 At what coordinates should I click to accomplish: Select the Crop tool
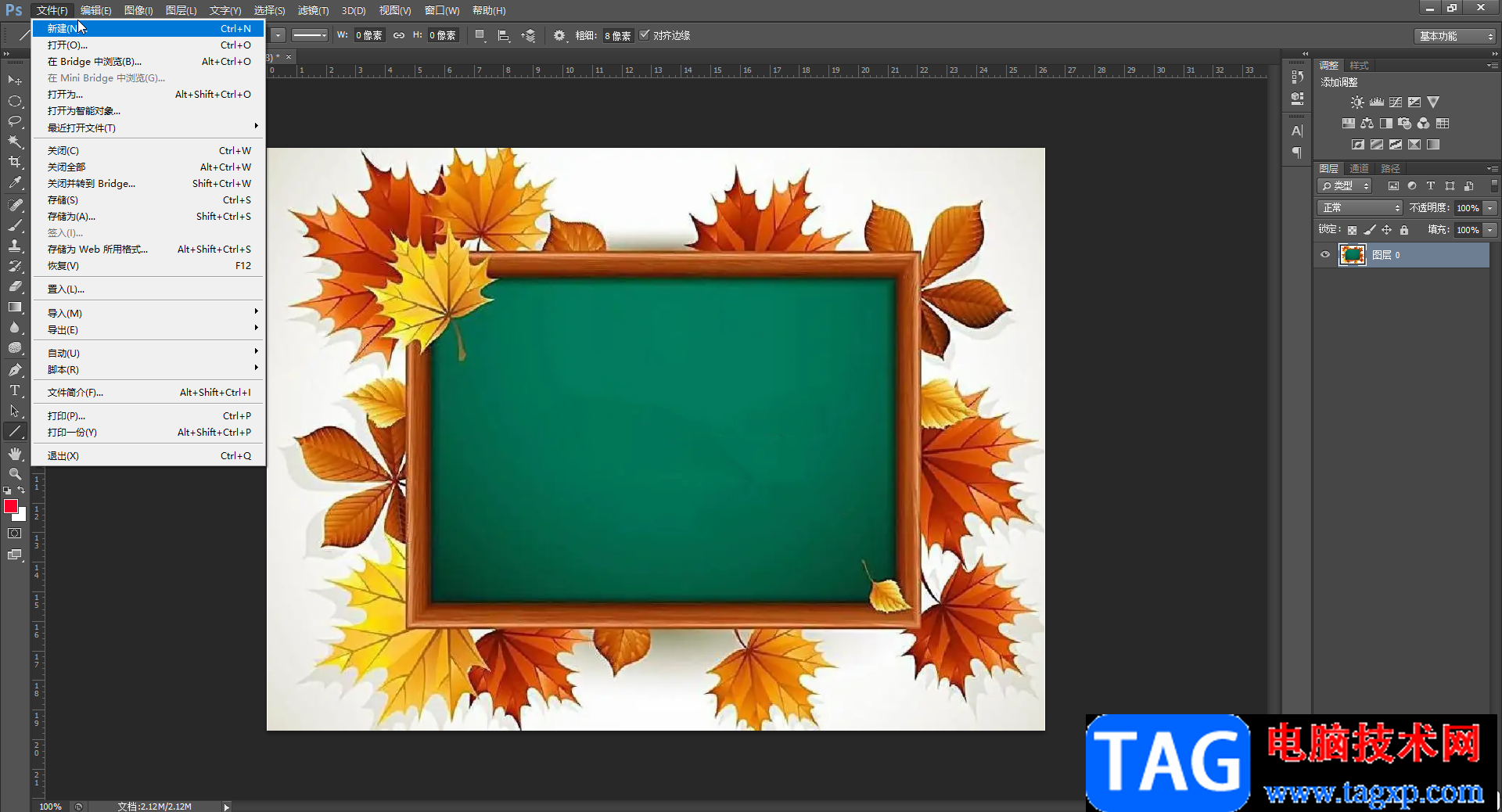[15, 162]
